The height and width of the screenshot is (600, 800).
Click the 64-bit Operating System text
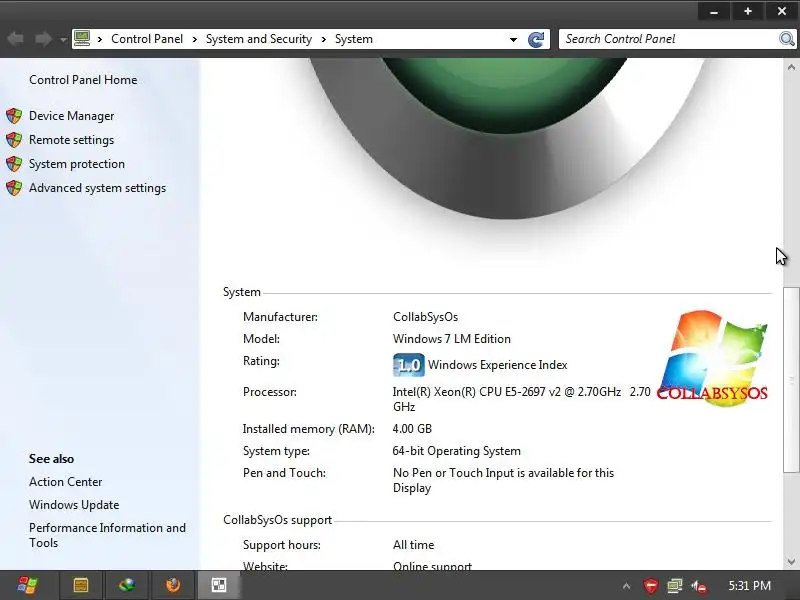click(457, 451)
